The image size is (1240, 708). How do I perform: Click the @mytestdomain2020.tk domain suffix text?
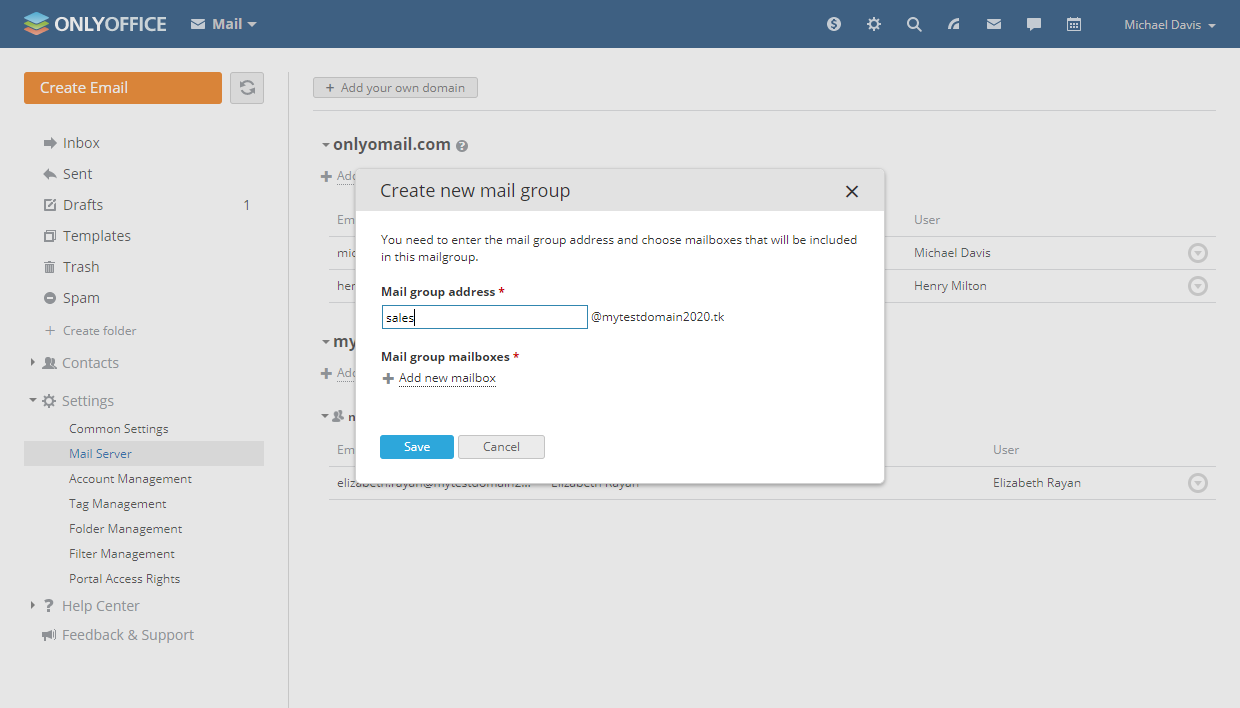click(x=658, y=317)
